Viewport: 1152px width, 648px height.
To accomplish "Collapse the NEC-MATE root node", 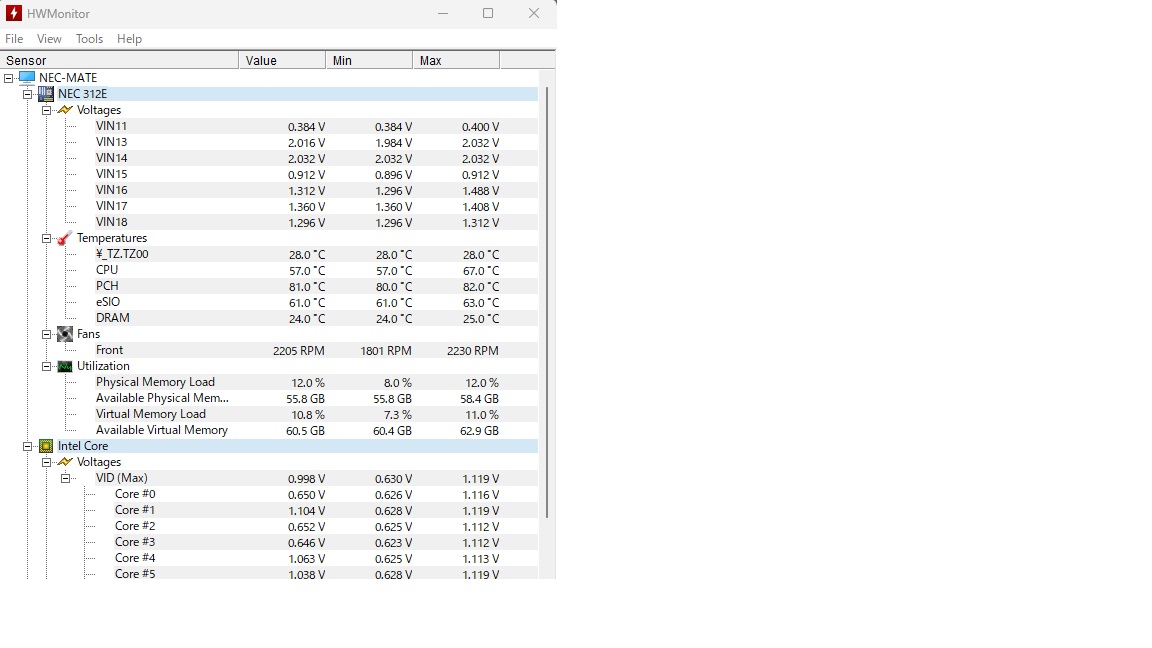I will tap(9, 78).
